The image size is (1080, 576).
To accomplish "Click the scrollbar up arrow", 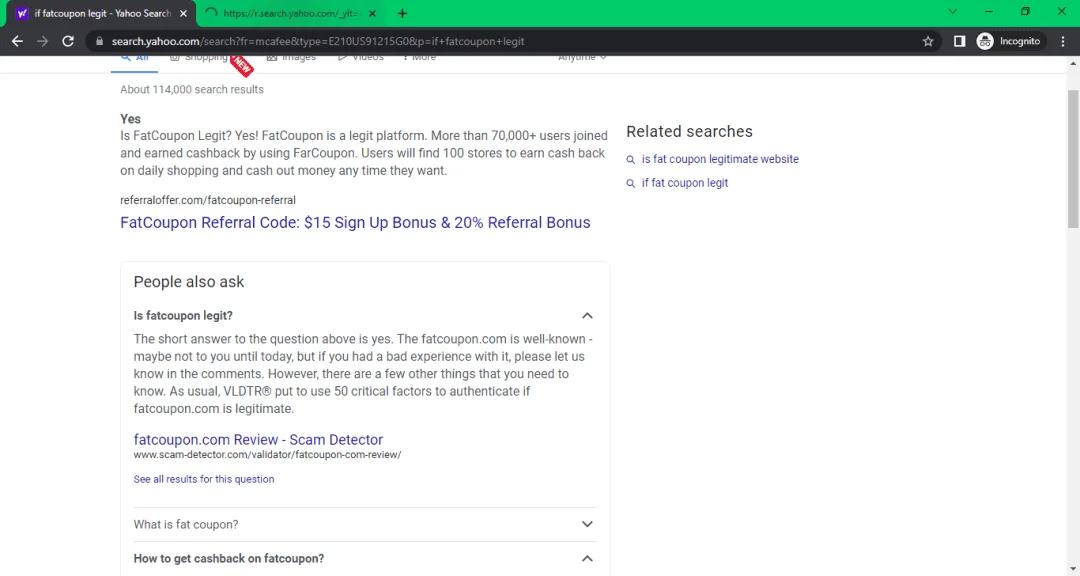I will [x=1073, y=63].
